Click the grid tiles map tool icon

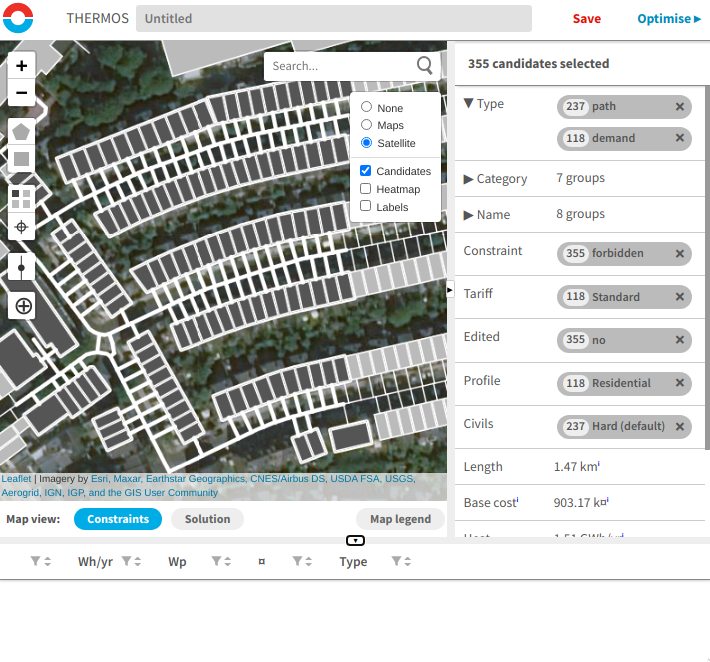click(21, 199)
